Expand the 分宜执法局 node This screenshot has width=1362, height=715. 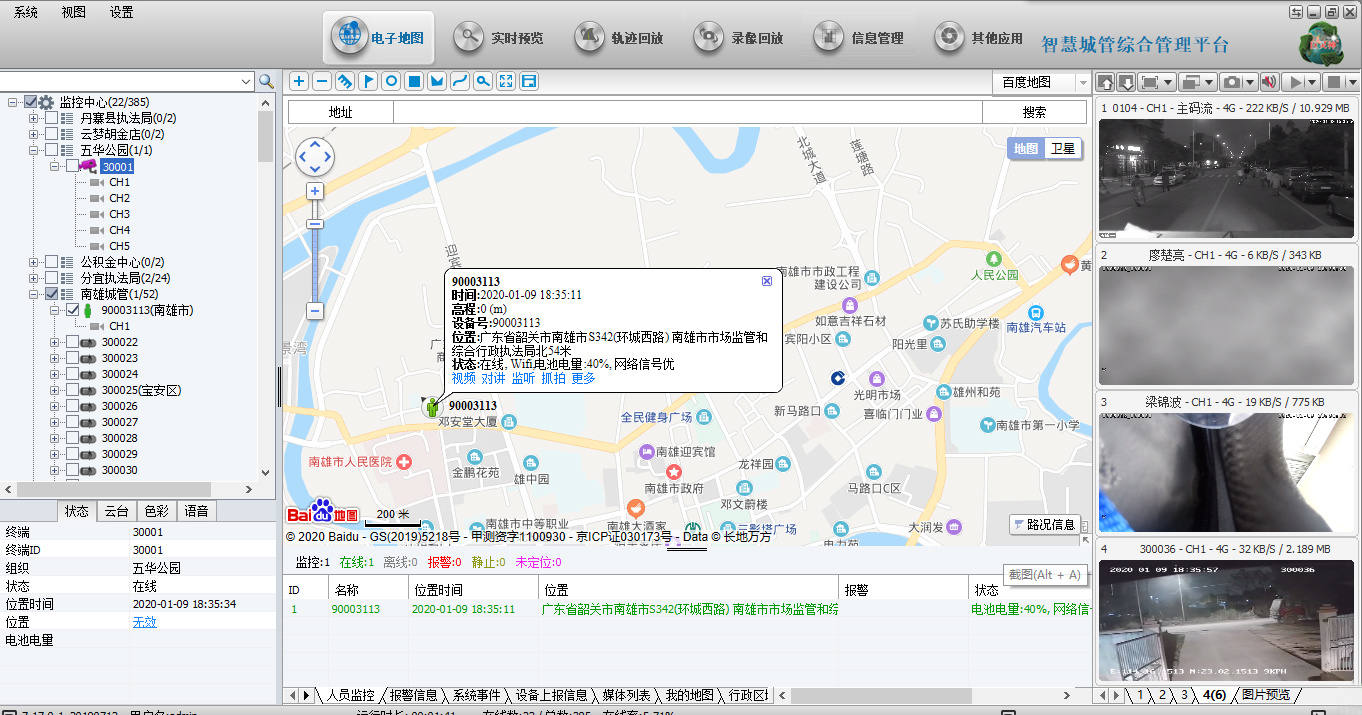click(35, 278)
